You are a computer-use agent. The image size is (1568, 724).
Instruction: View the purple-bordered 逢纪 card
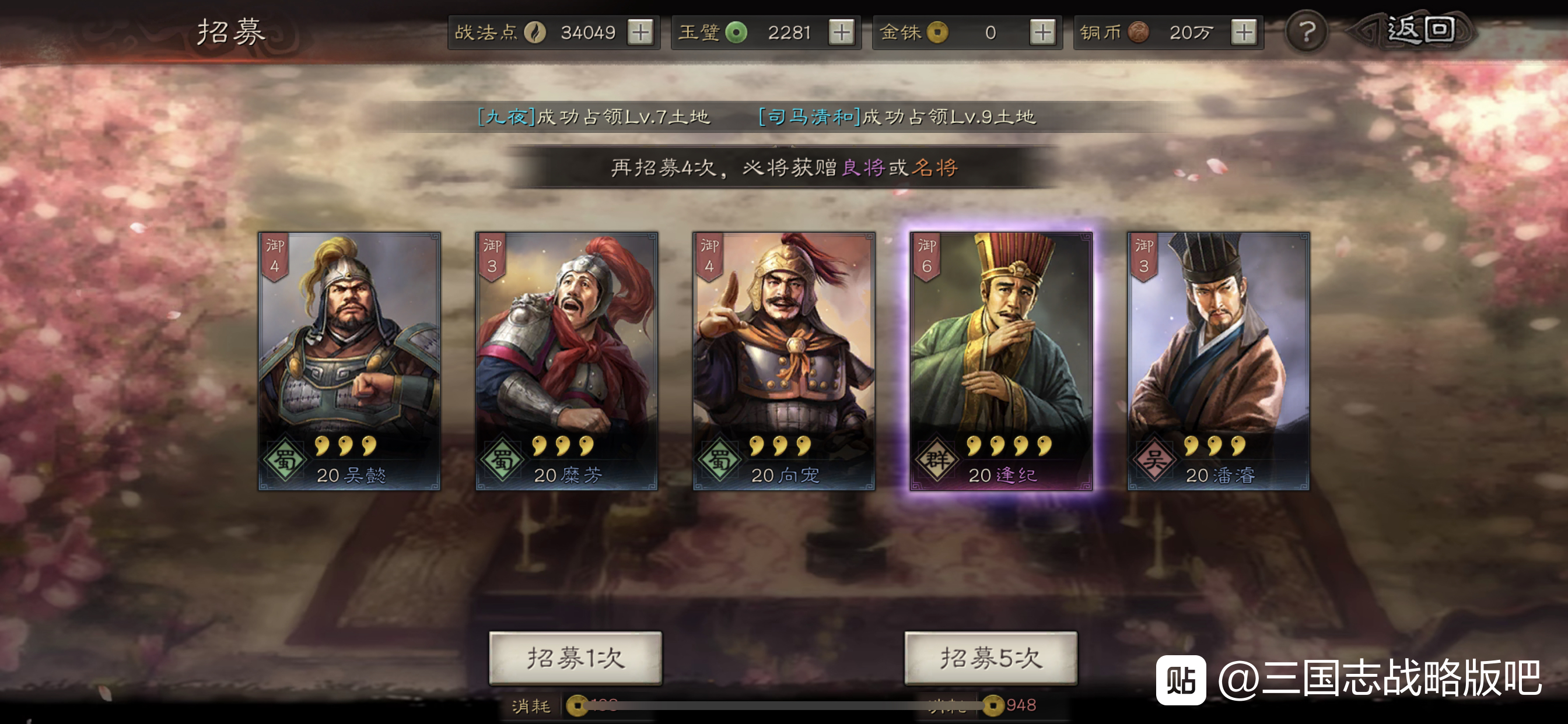(1002, 361)
